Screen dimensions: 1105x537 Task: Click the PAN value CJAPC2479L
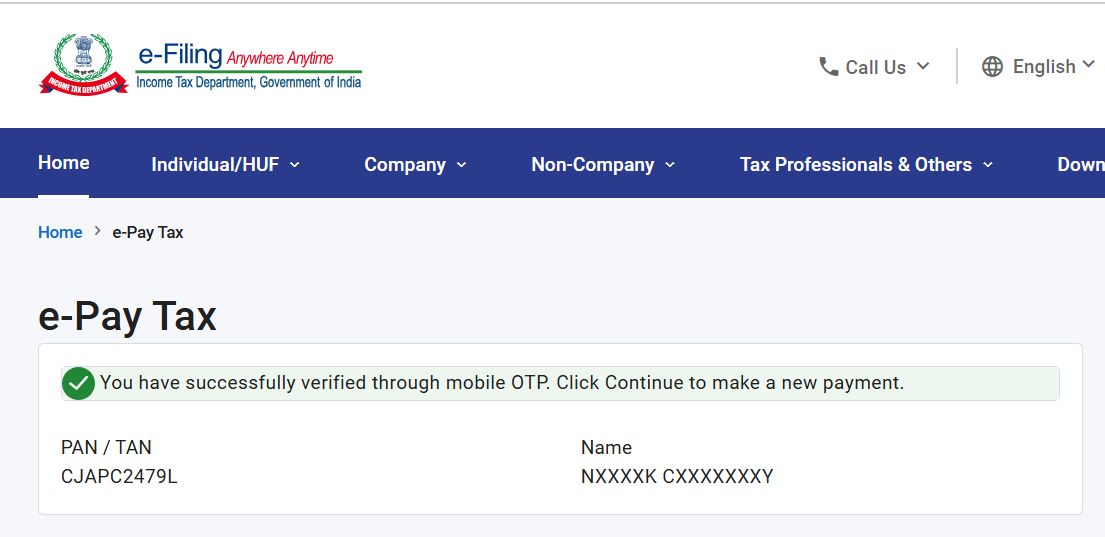pos(119,477)
